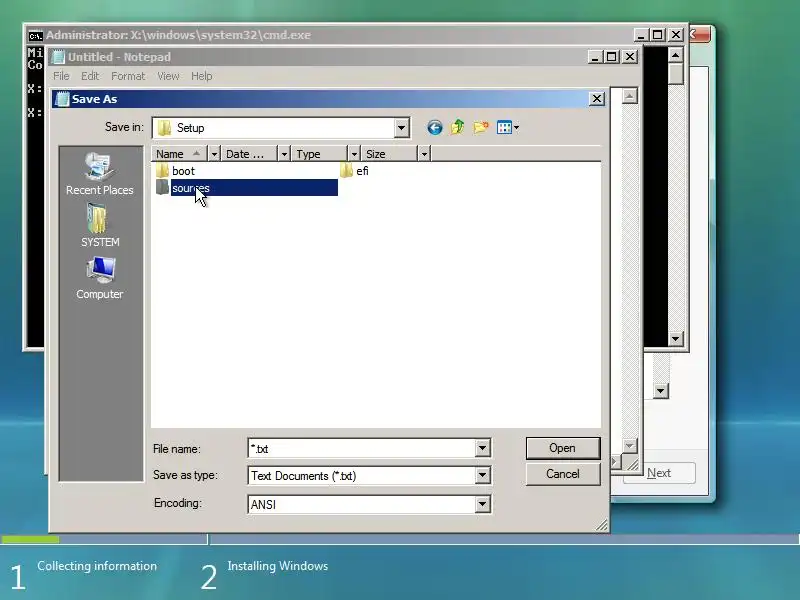Create a new folder in Setup
The image size is (800, 600).
(481, 127)
